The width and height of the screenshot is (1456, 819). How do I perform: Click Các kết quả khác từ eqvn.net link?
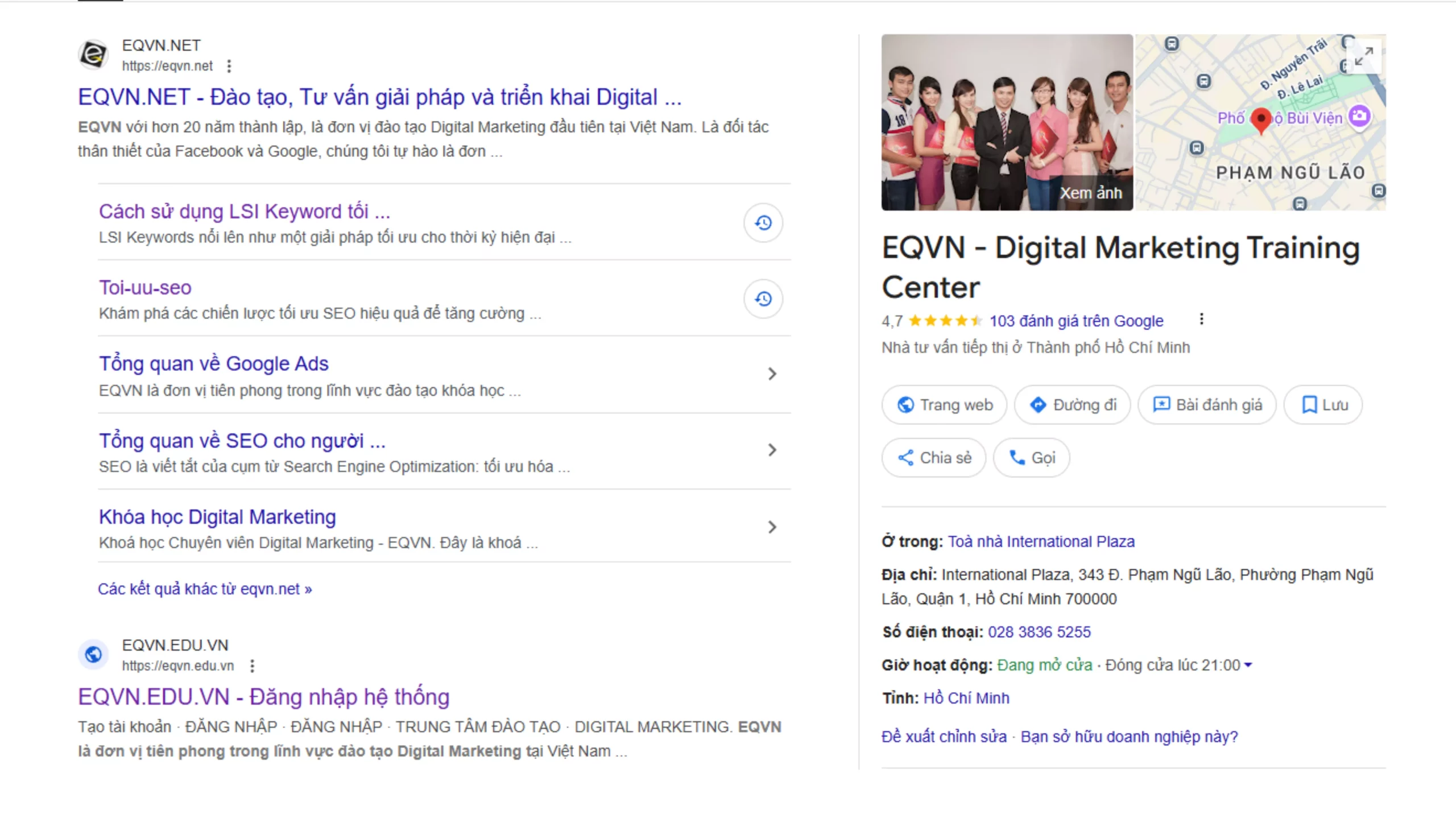(x=205, y=589)
